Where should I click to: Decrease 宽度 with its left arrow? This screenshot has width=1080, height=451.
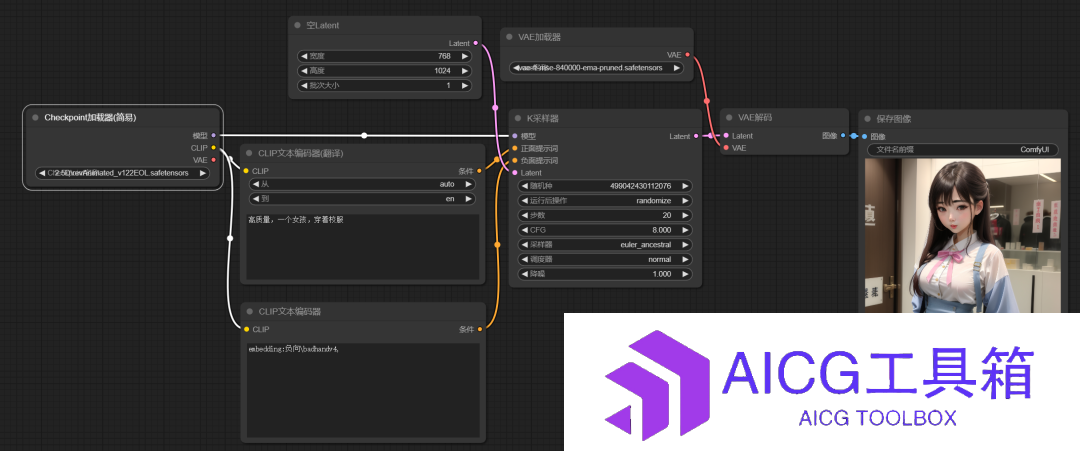pos(303,56)
